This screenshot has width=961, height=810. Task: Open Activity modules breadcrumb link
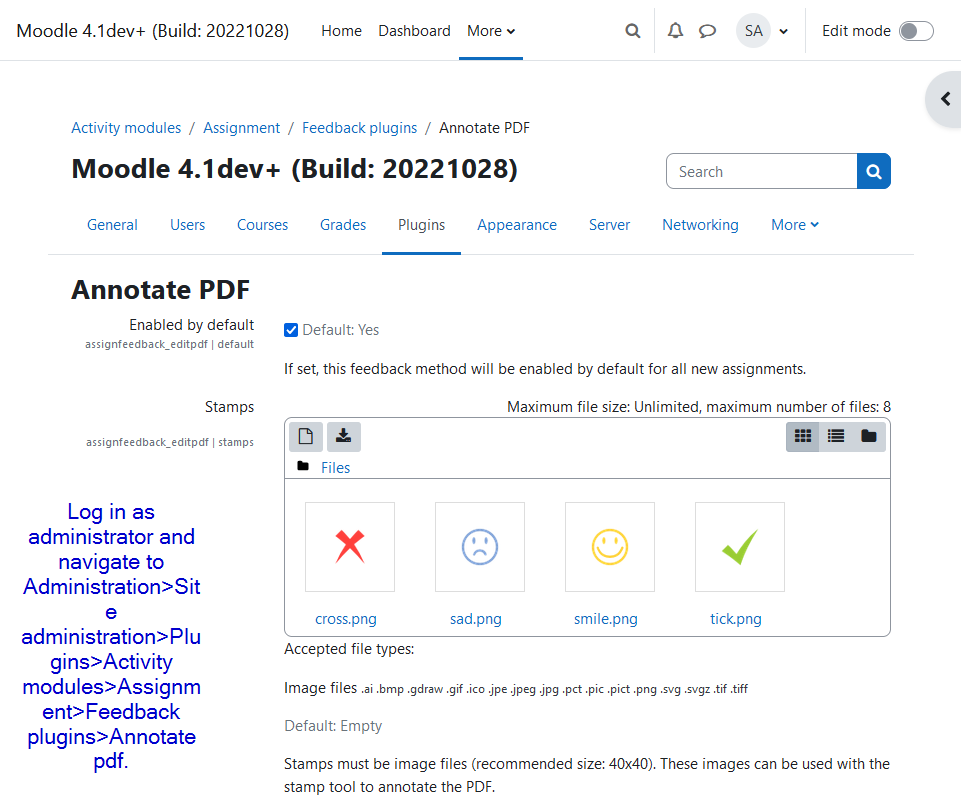126,127
